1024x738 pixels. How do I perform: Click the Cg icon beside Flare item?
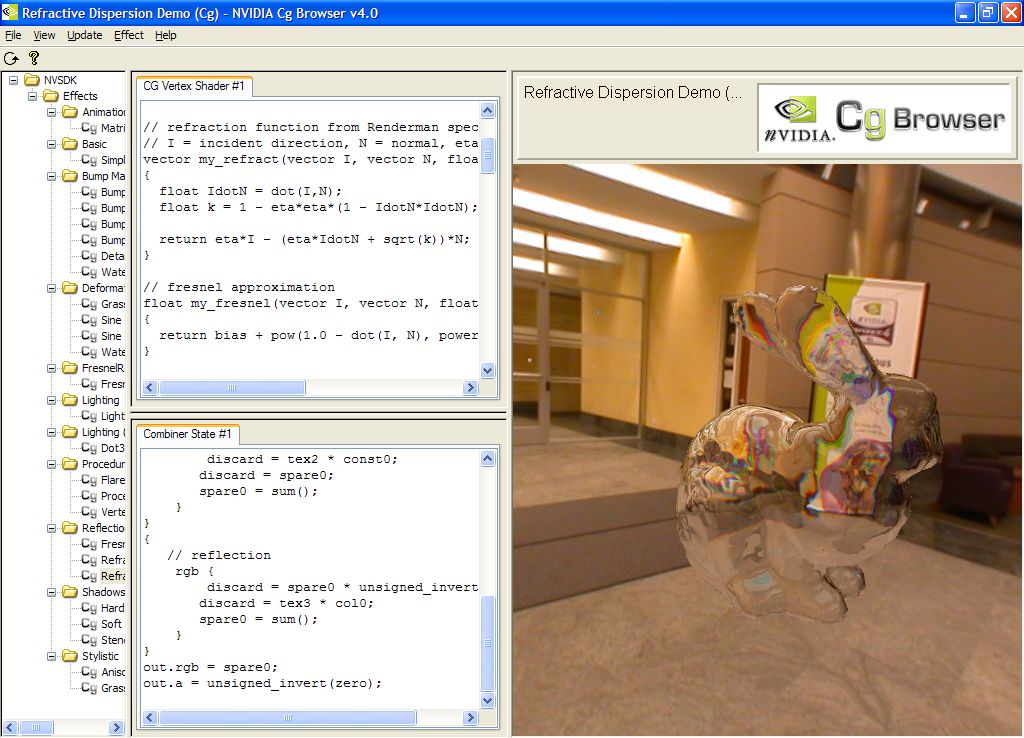89,481
